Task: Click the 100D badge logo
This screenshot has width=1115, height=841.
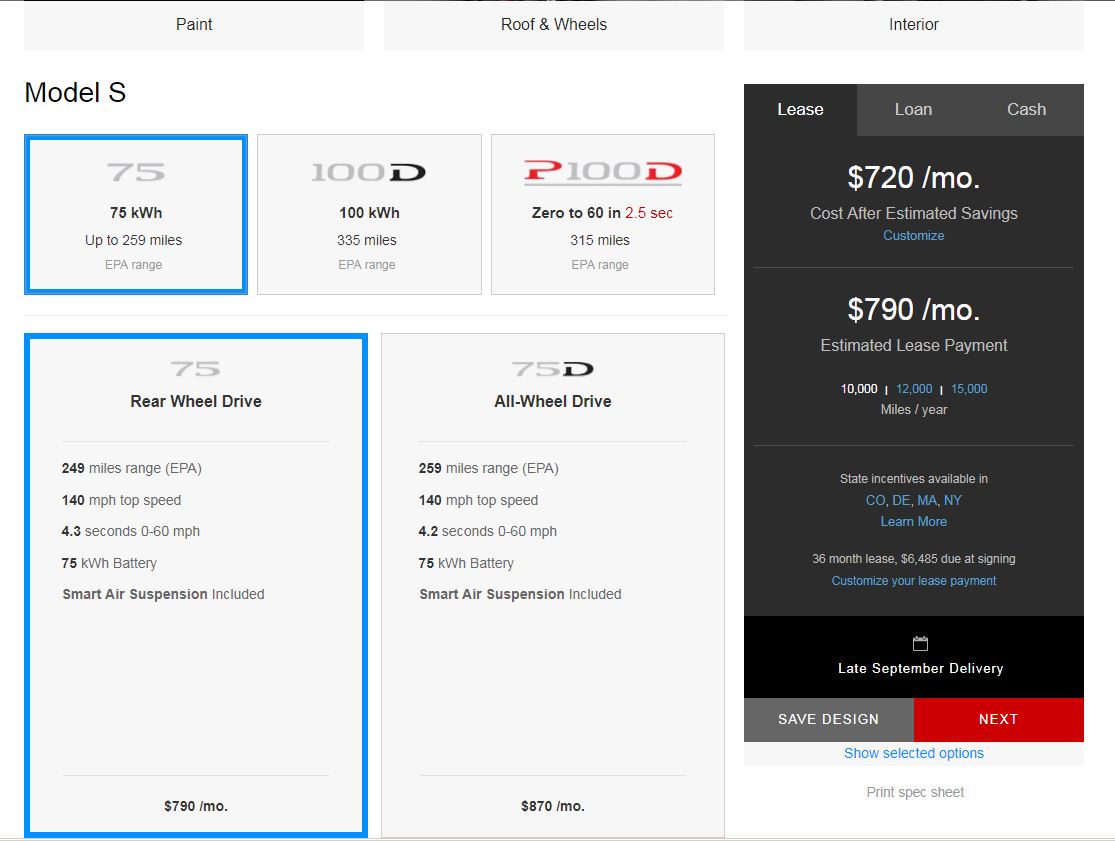Action: tap(368, 173)
